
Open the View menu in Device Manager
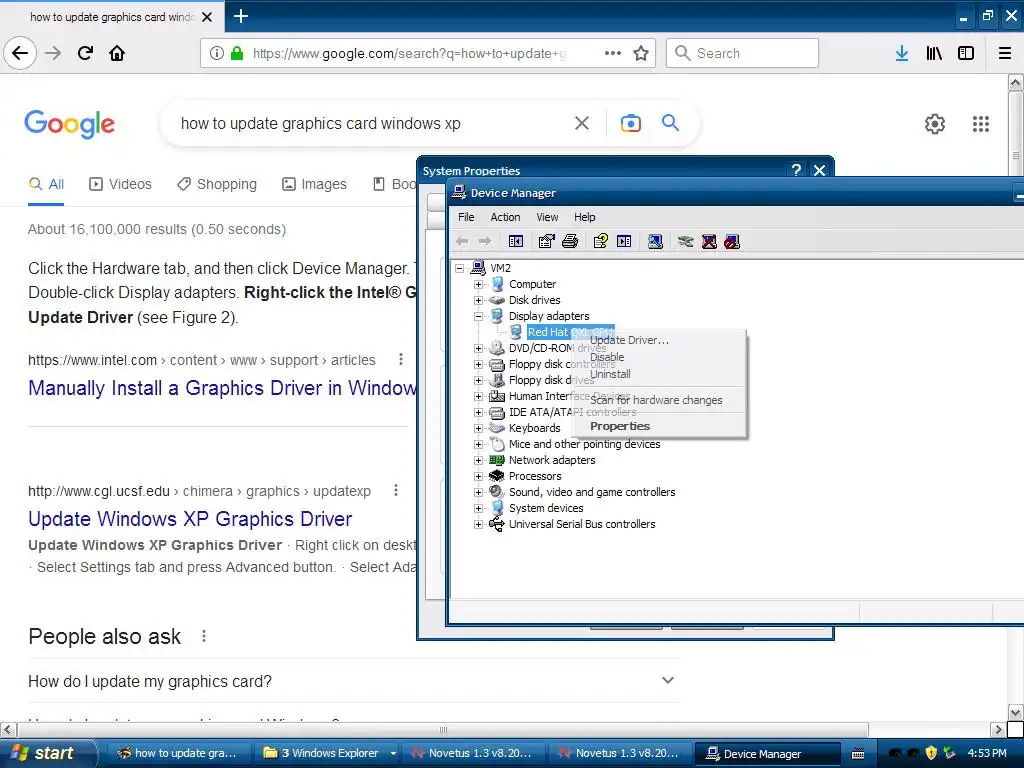(x=547, y=217)
